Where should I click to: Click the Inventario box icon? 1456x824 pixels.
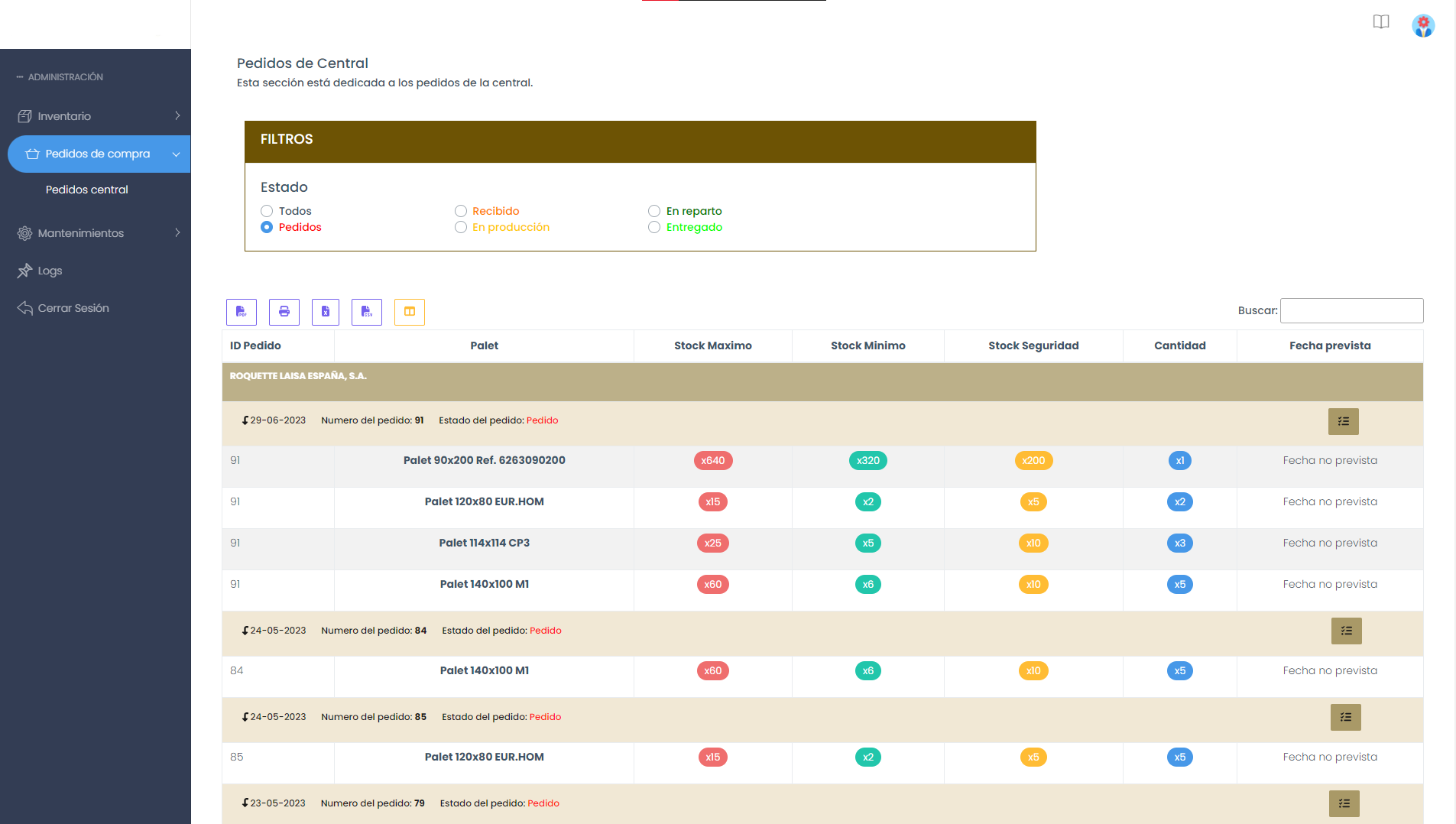click(24, 116)
